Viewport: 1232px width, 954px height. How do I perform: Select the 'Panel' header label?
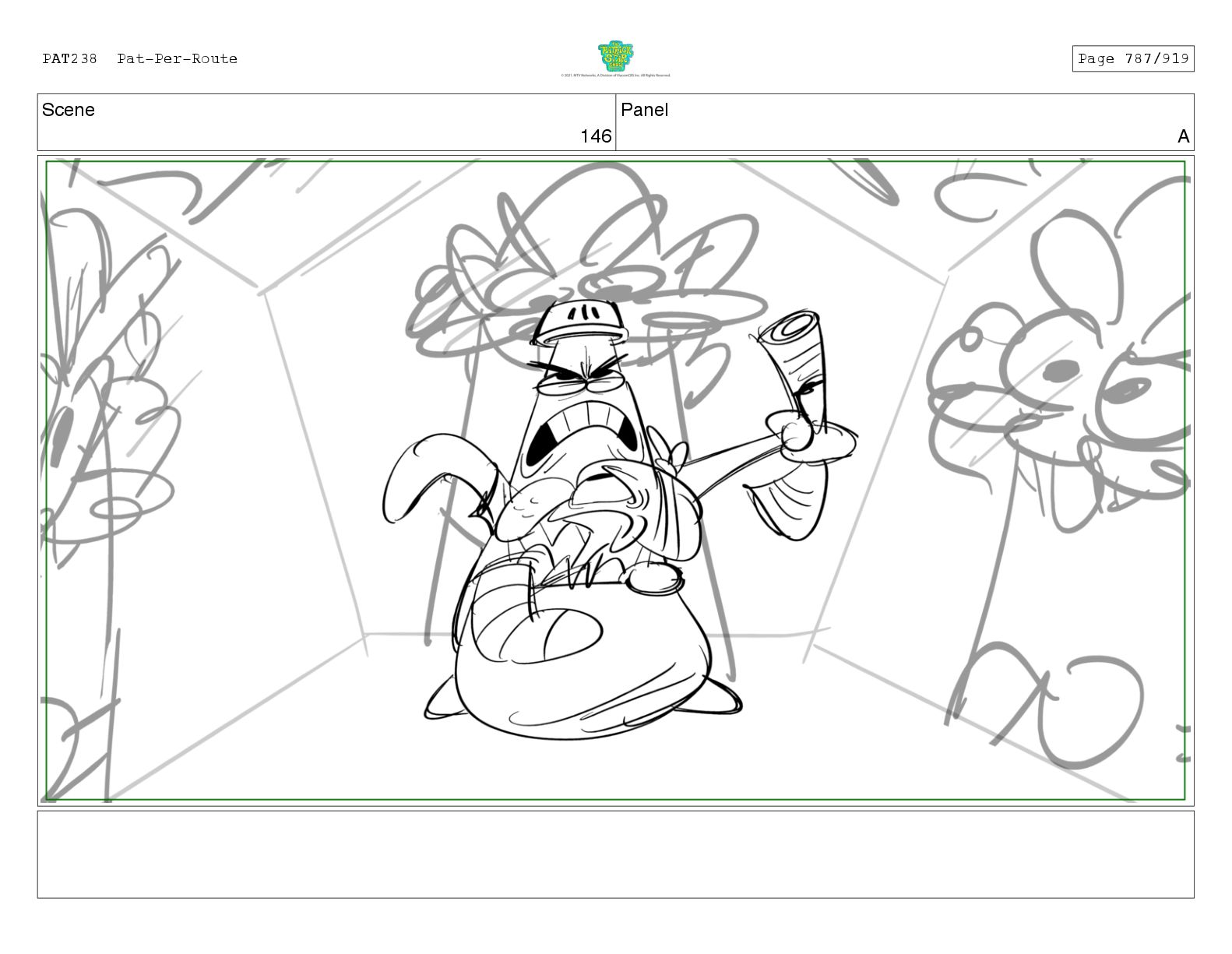coord(644,110)
